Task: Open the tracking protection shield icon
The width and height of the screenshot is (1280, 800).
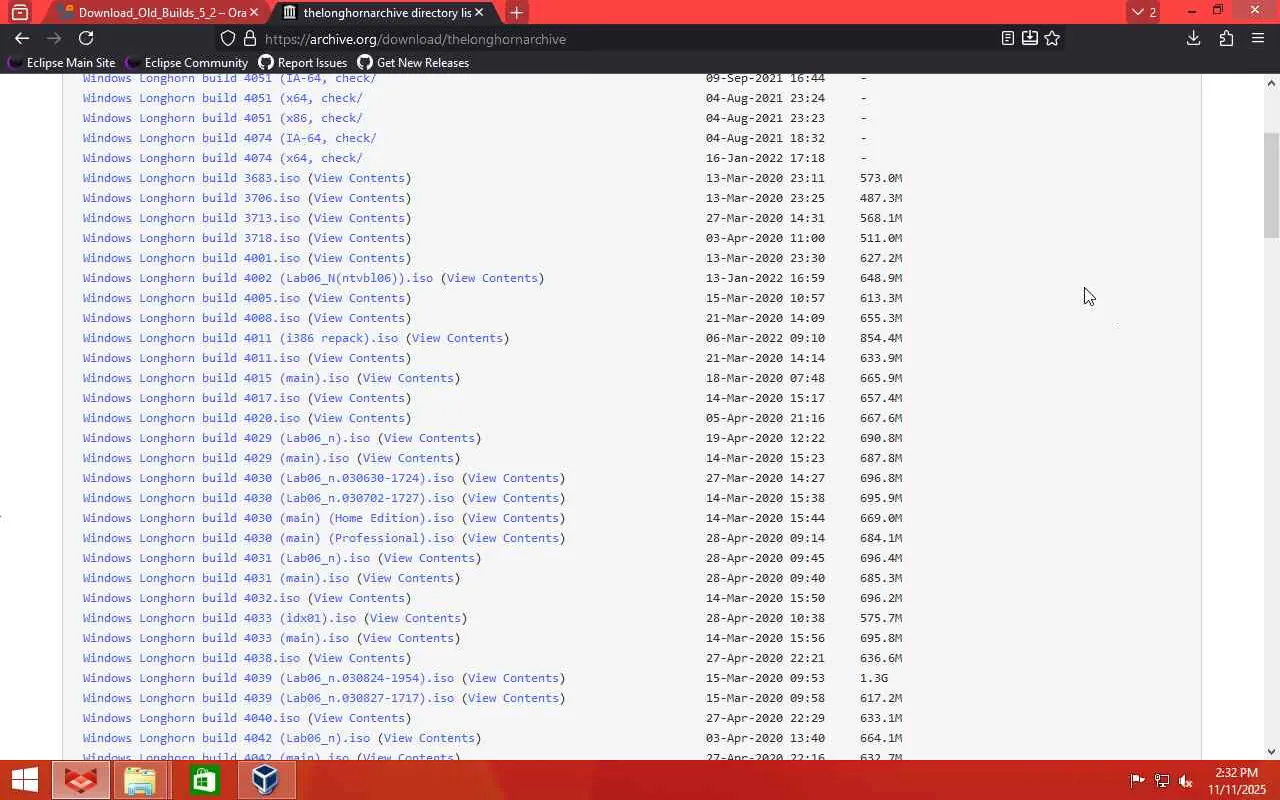Action: (228, 38)
